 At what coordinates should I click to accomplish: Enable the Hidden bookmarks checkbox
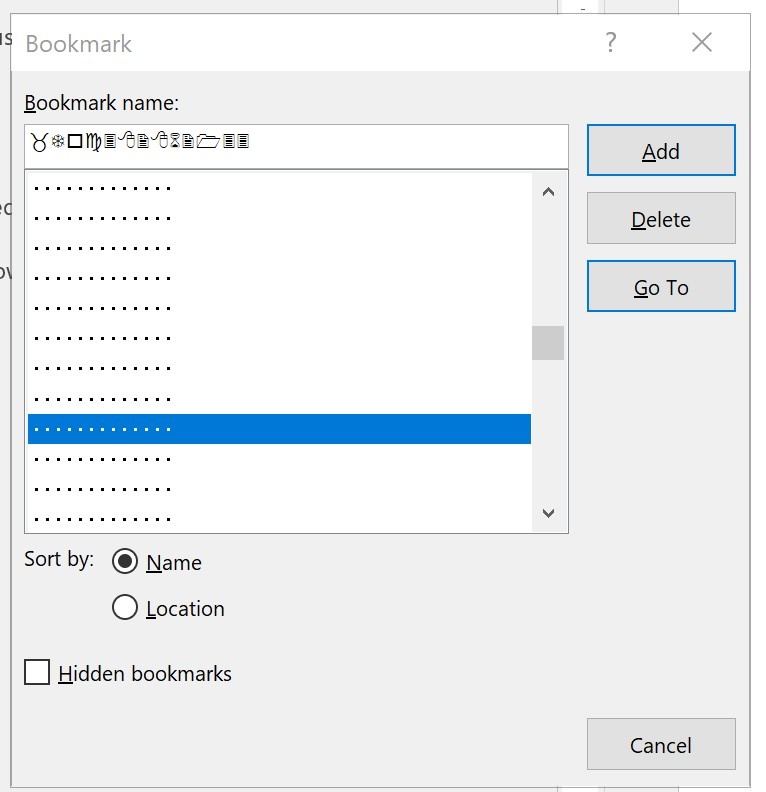37,672
